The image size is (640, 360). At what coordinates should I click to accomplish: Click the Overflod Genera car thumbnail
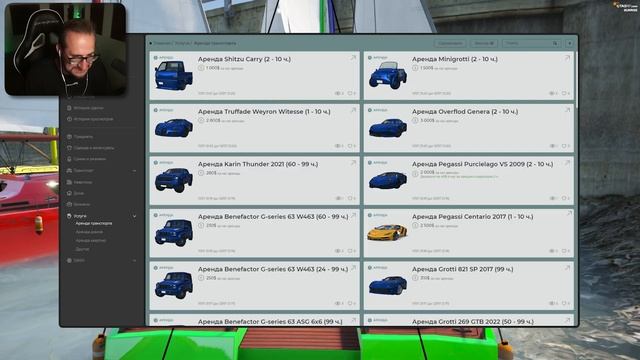tap(388, 128)
